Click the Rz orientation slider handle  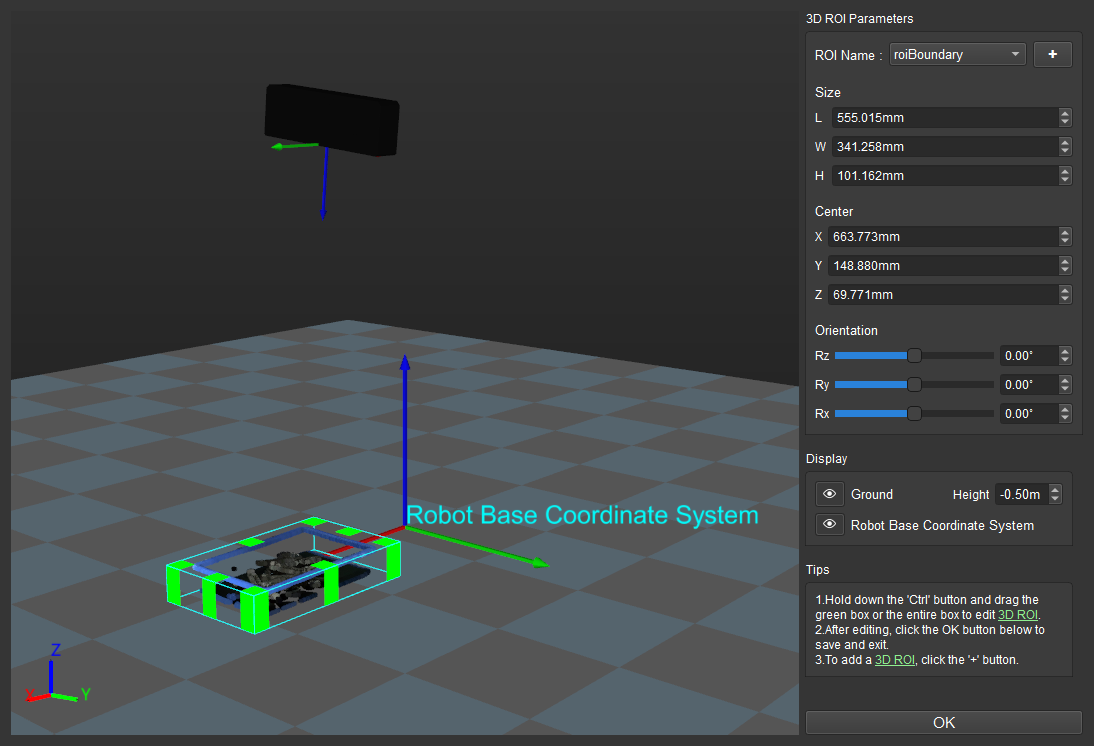point(913,355)
